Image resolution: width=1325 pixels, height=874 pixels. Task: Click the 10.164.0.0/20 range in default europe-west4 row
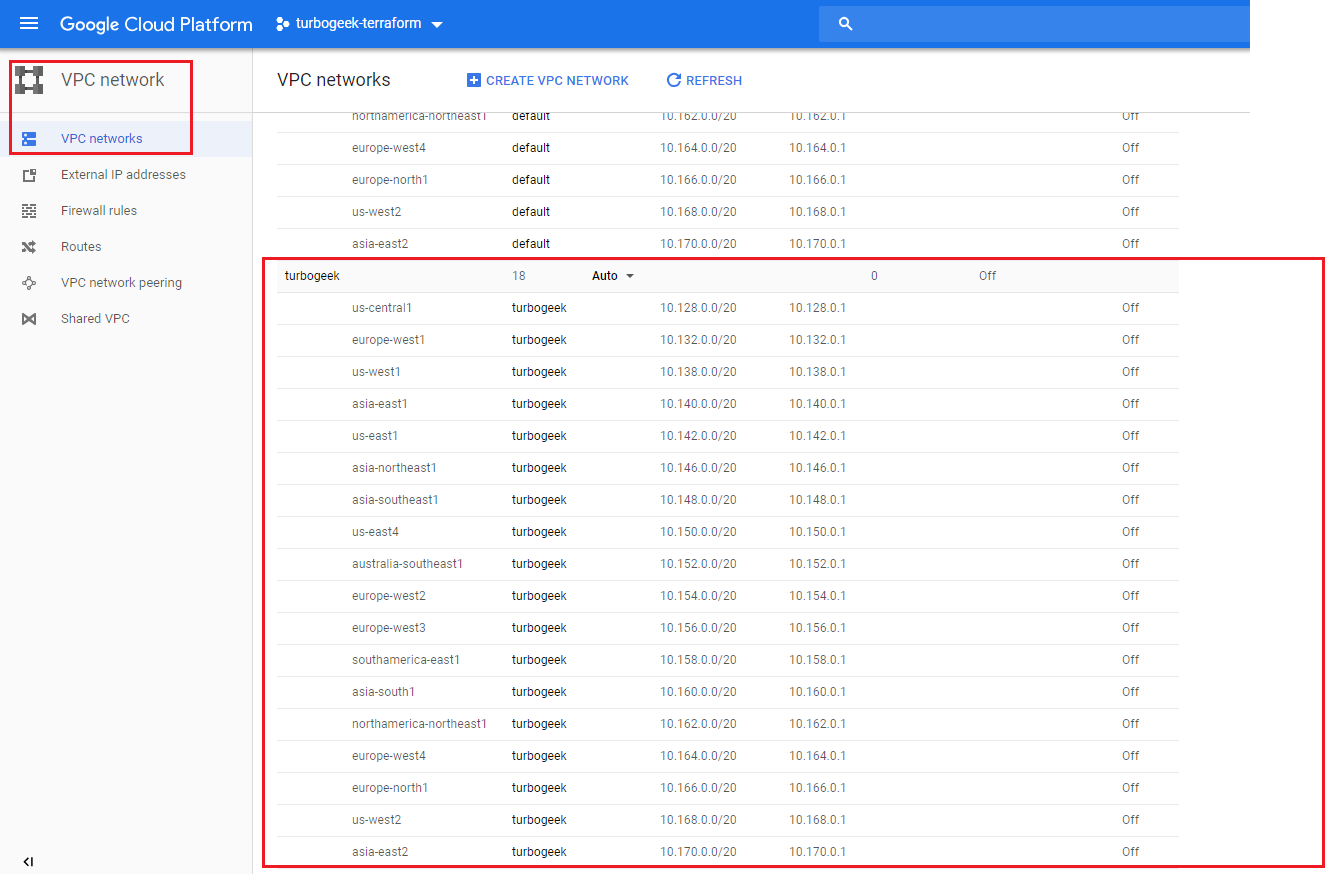pos(698,148)
